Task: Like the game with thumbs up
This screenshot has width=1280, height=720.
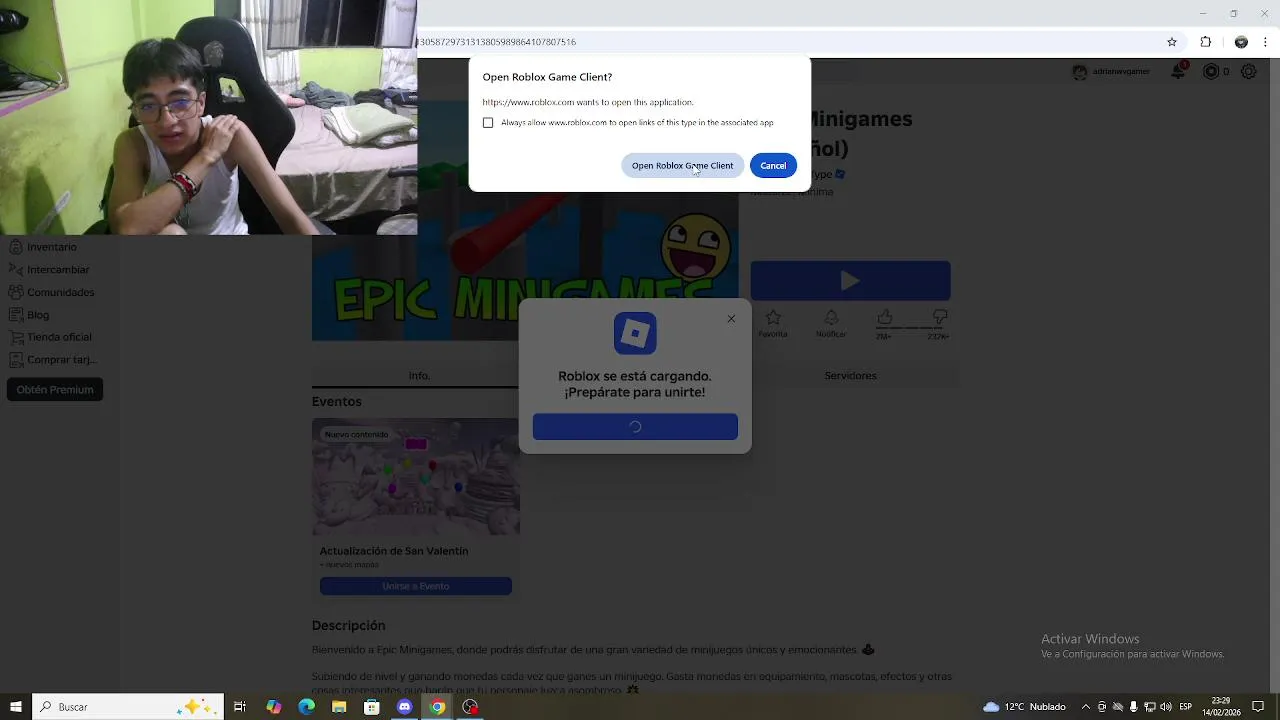Action: (x=884, y=317)
